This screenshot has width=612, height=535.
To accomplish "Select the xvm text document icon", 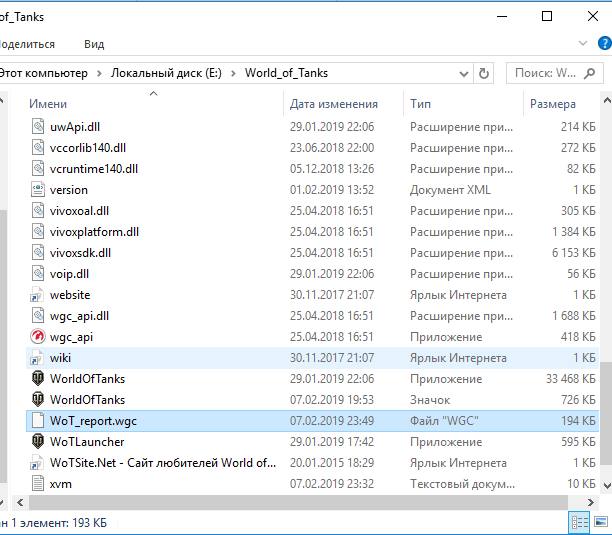I will (x=38, y=484).
